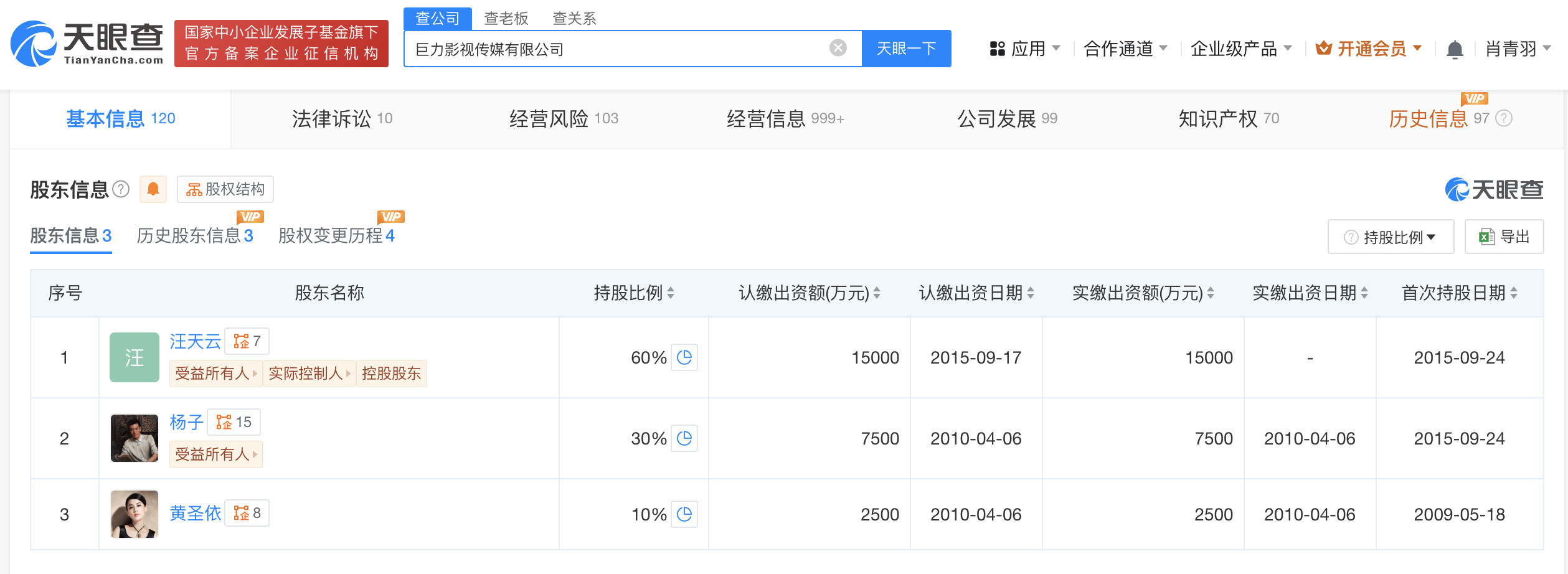Open shareholder 汪天云's profile link
Screen dimensions: 1568x574
[x=195, y=341]
